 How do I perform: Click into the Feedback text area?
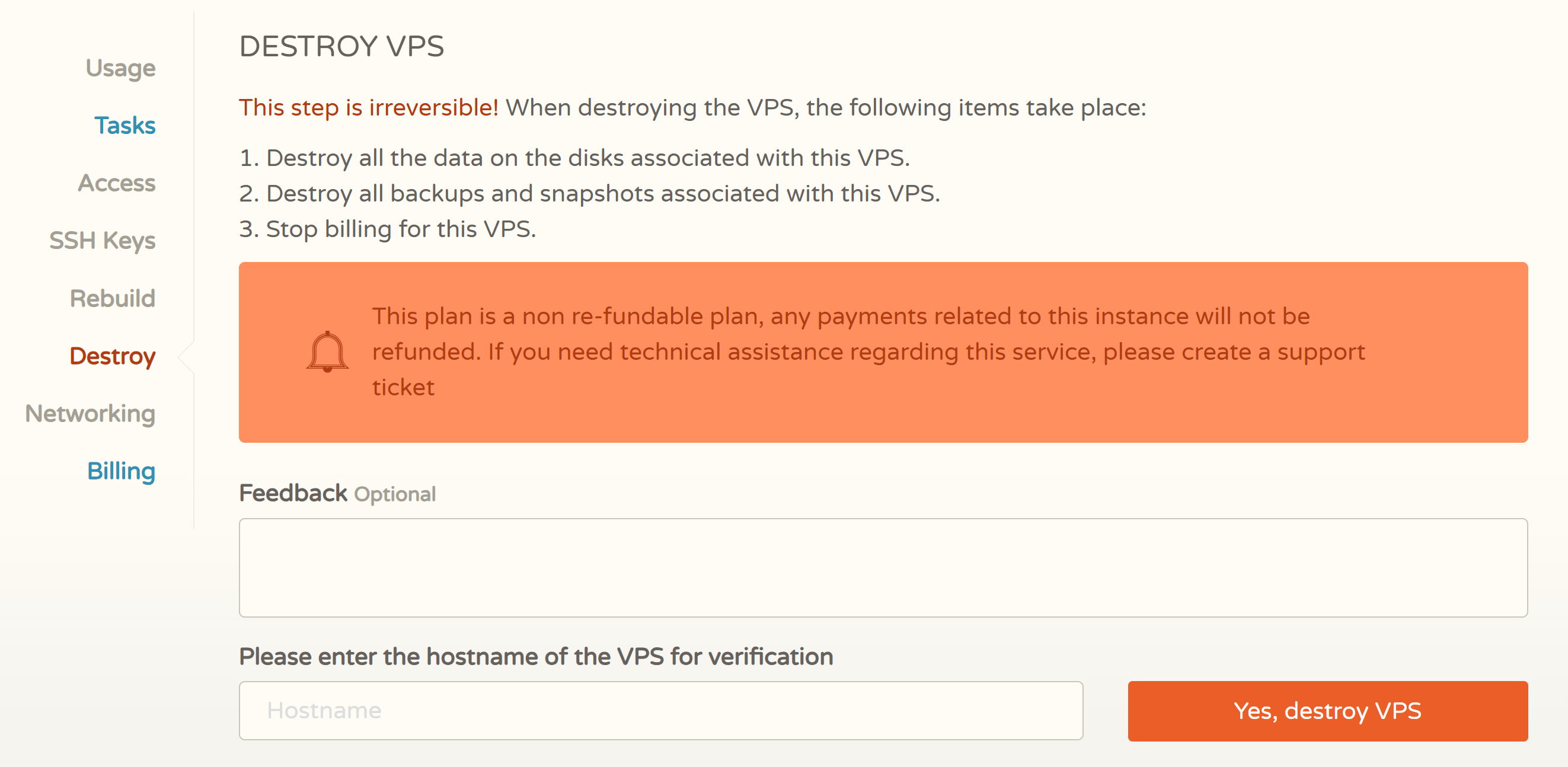[x=883, y=567]
